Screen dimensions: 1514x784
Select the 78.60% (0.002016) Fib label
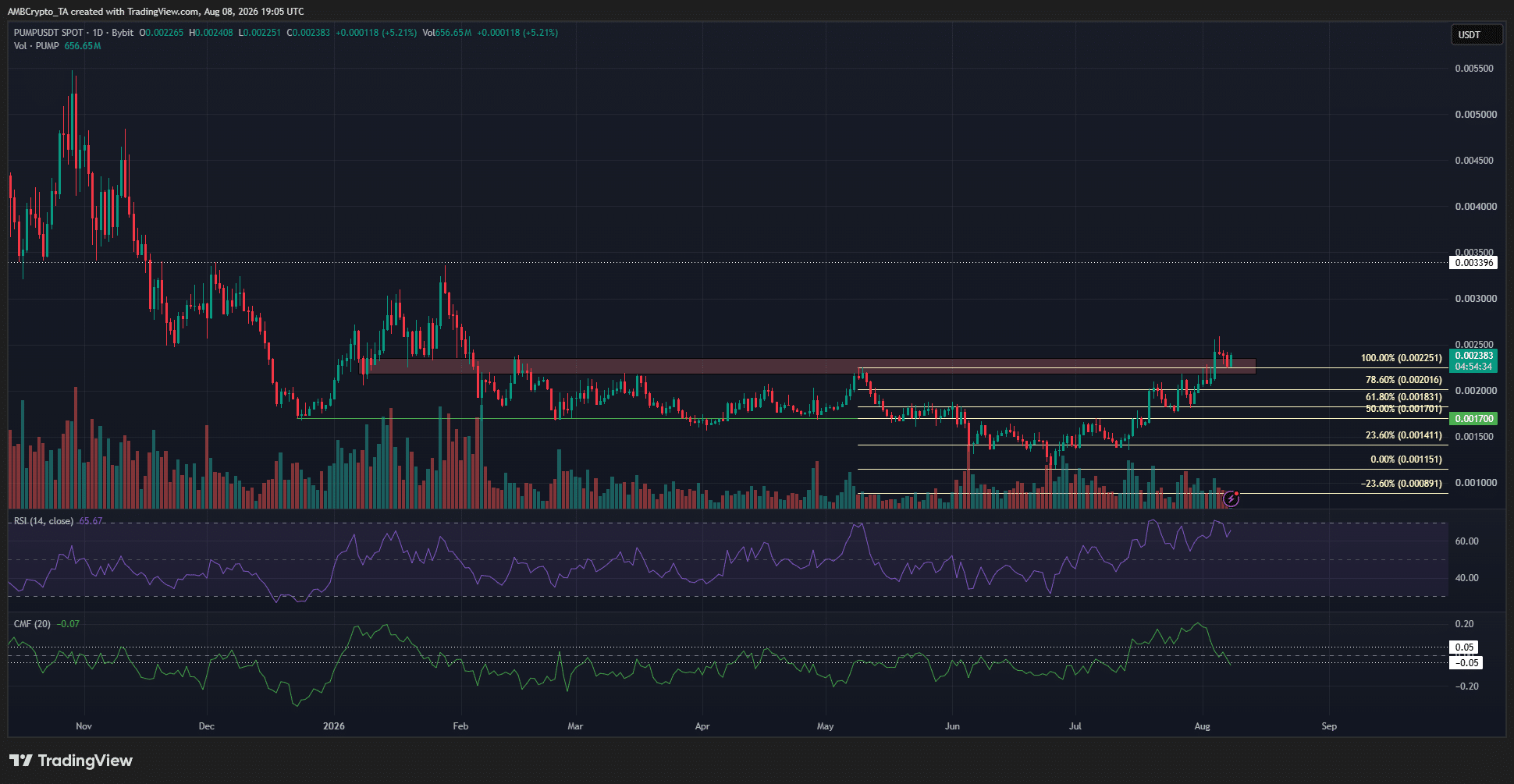[x=1404, y=380]
